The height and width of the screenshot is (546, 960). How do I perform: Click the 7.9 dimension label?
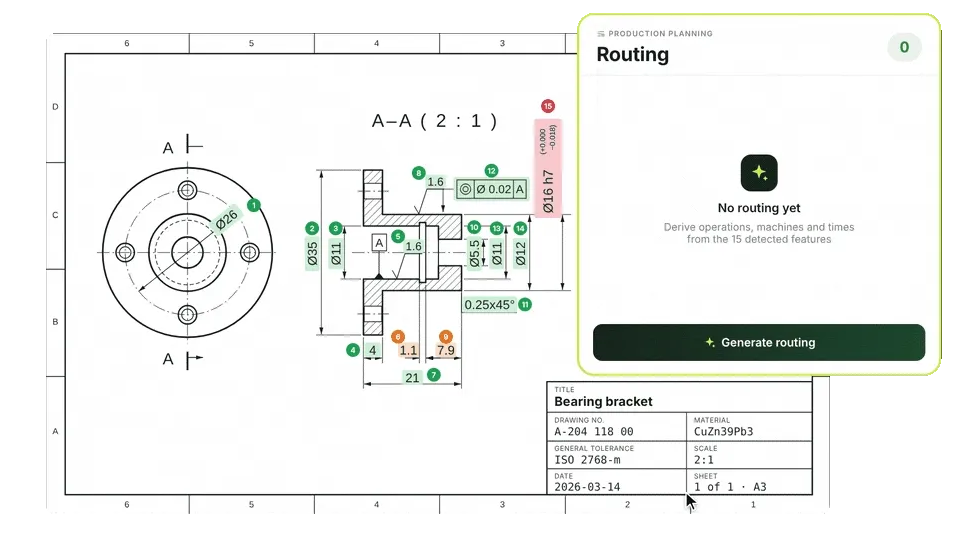click(x=446, y=350)
